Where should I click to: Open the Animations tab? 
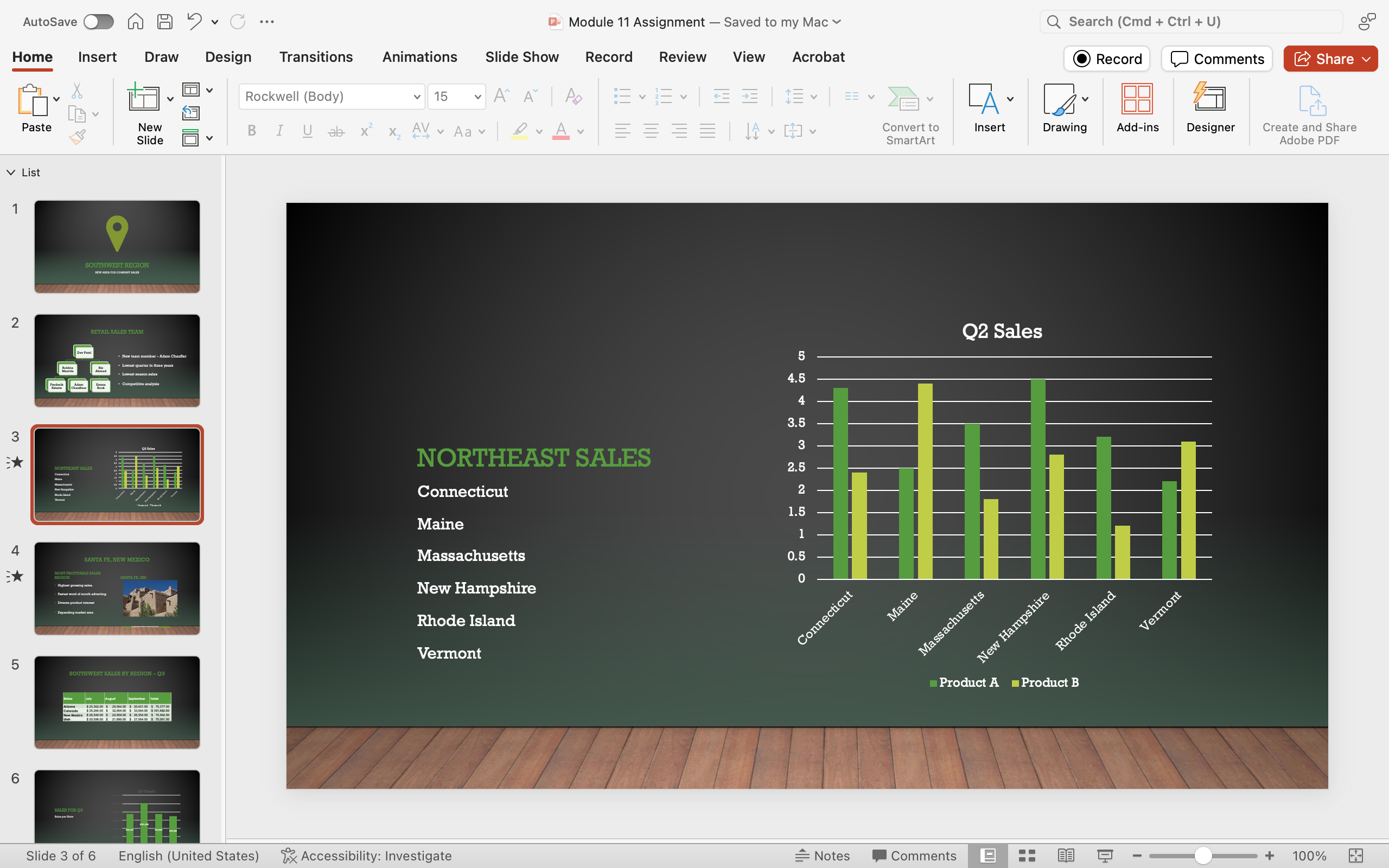tap(419, 57)
